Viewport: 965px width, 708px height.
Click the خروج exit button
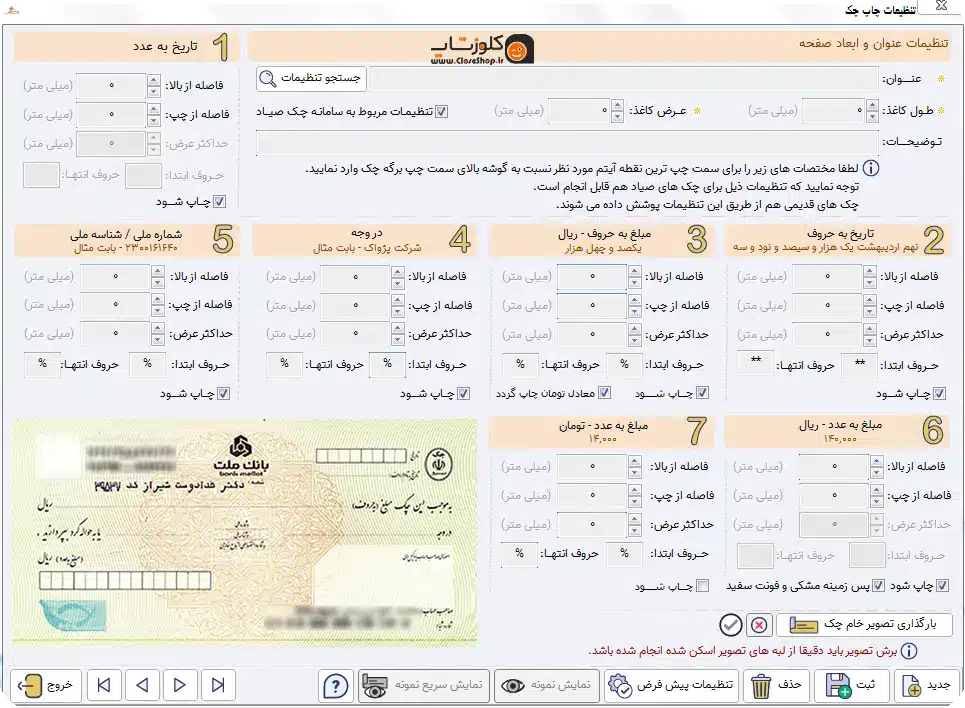(46, 685)
